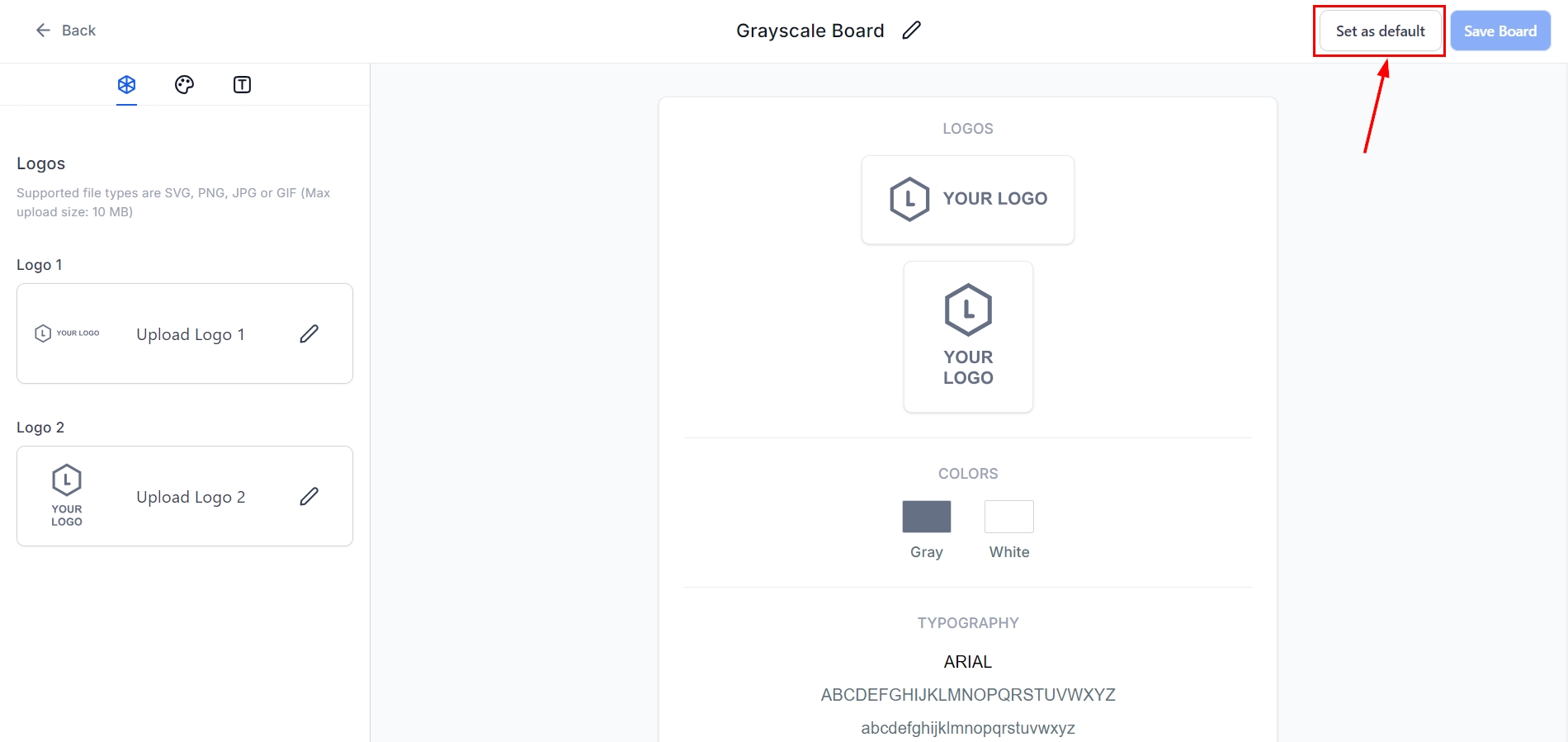Click the pencil icon for Upload Logo 1

coord(309,333)
